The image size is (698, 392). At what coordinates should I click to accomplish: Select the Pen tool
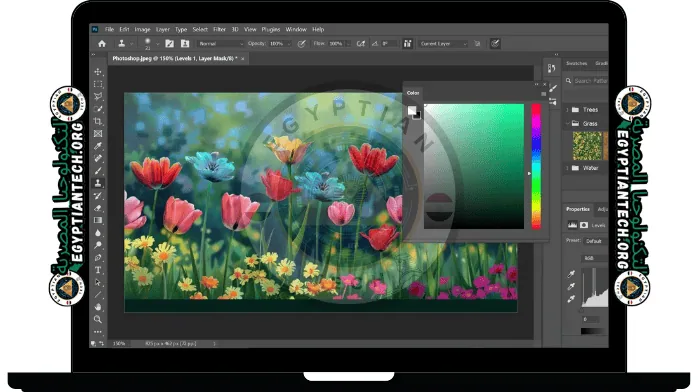coord(98,258)
